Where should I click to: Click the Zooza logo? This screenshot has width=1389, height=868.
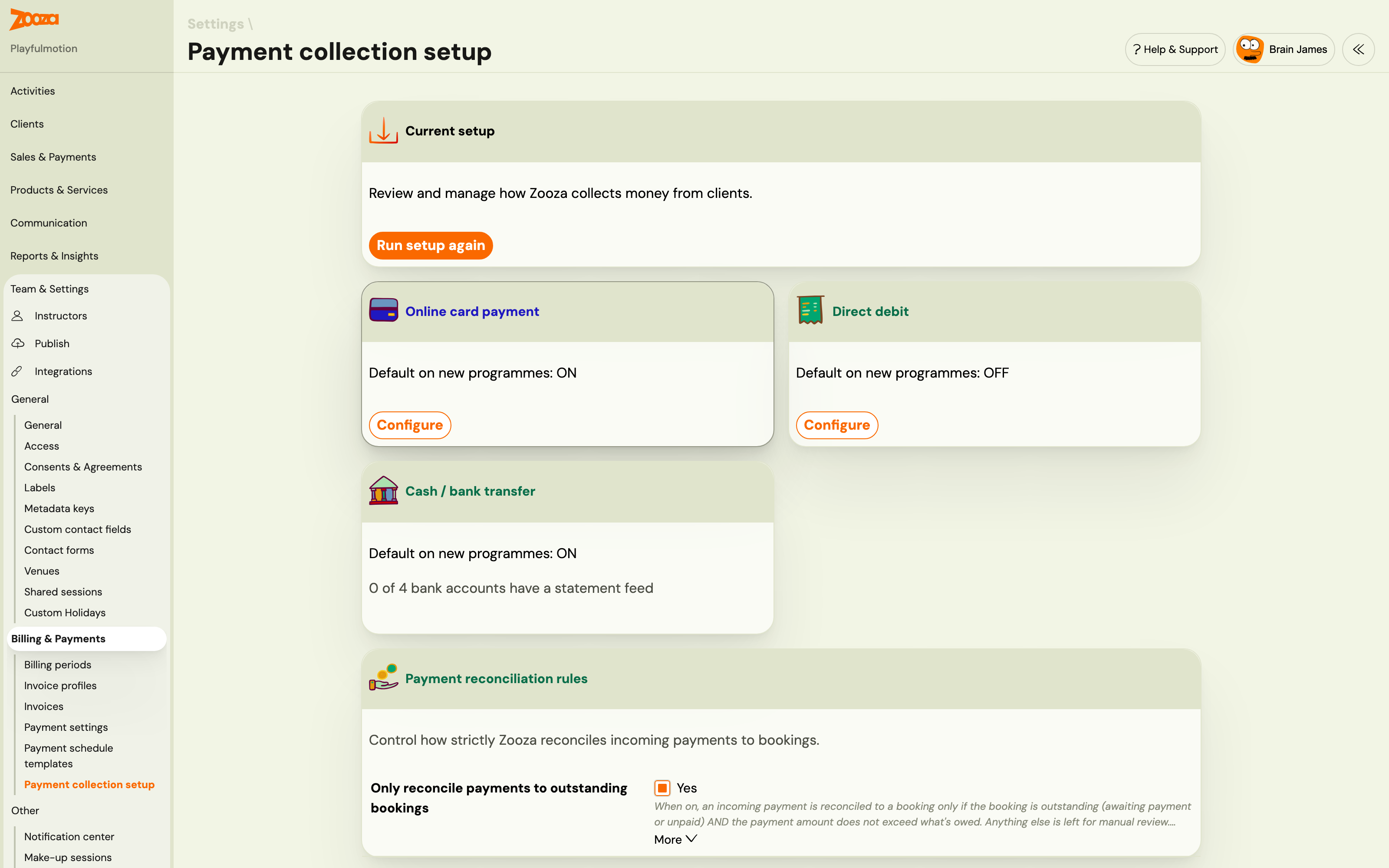(34, 20)
